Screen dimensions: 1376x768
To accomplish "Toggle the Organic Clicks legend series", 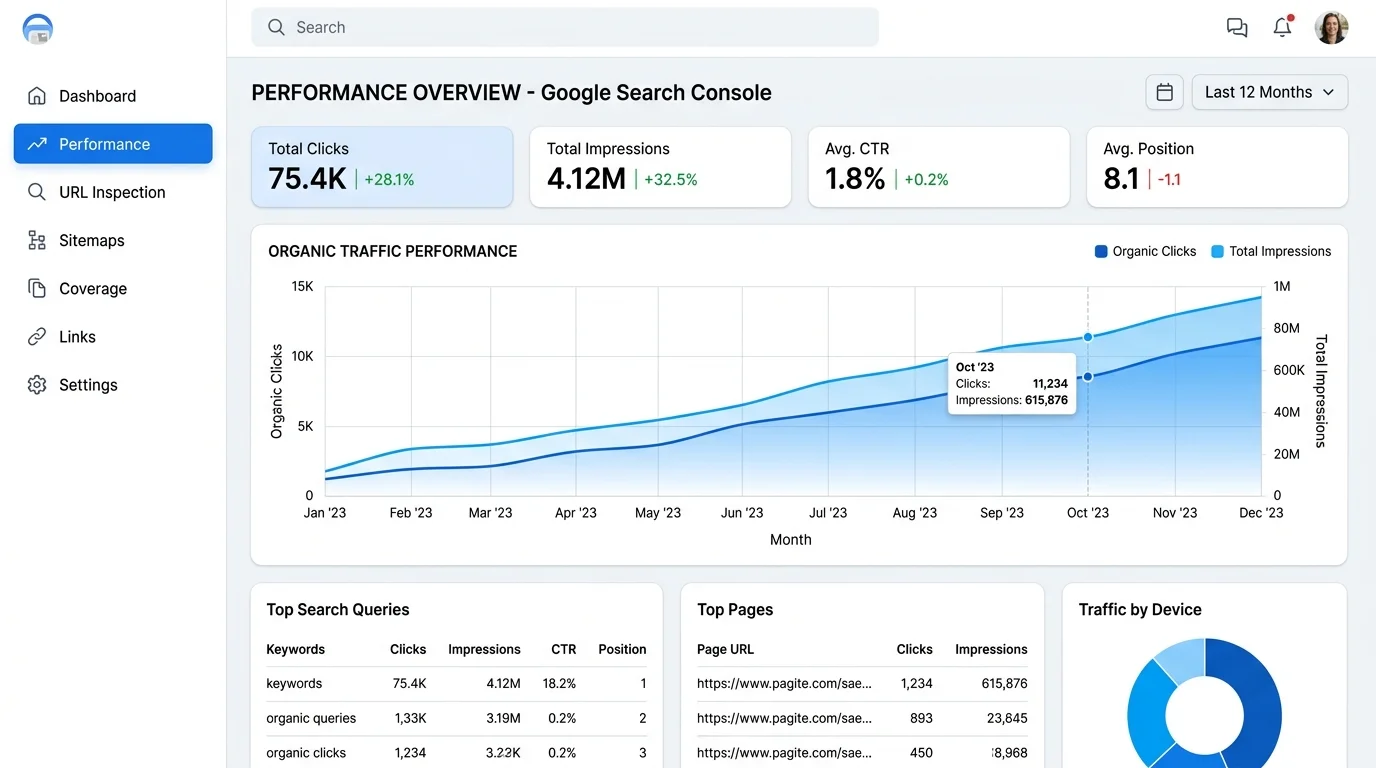I will click(1146, 252).
